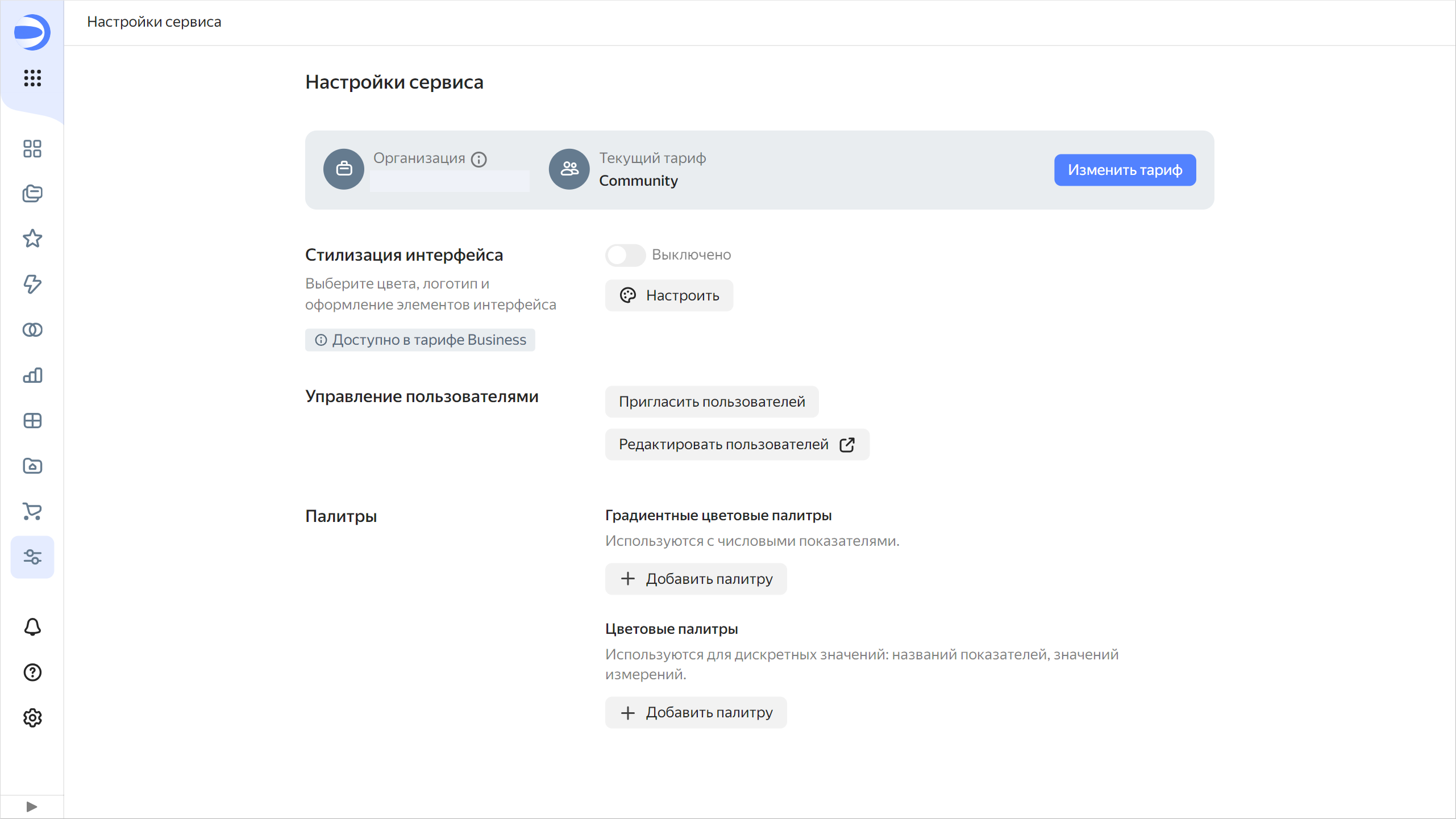Expand the sidebar with bottom arrow

32,807
